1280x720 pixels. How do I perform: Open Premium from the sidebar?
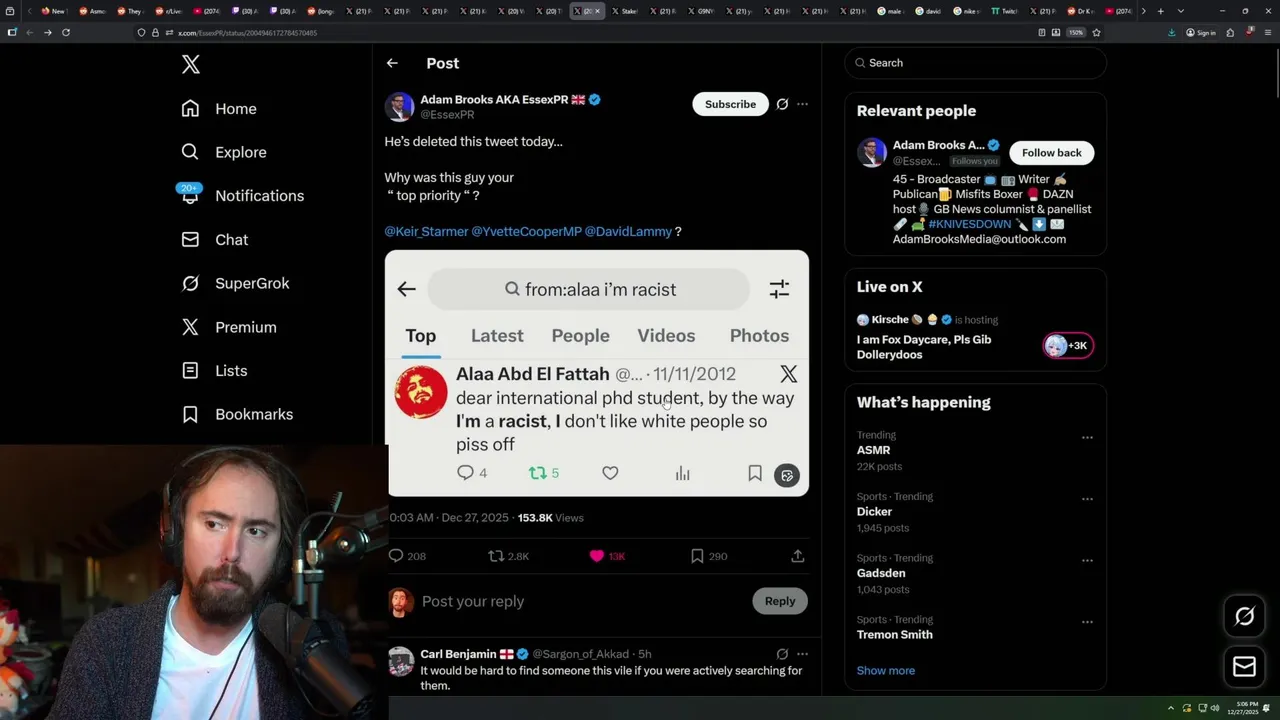228,327
